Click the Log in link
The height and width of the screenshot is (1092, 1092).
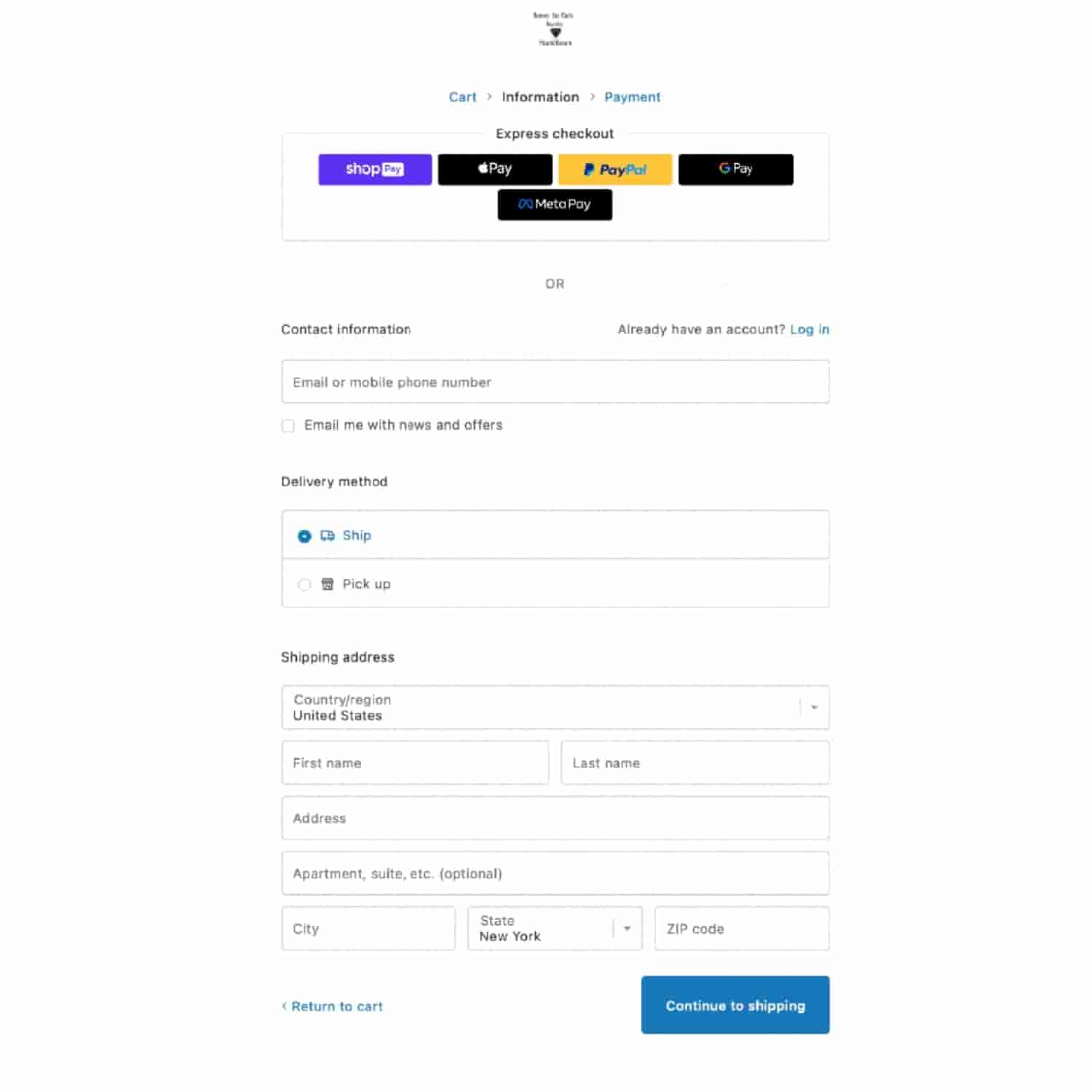click(x=810, y=329)
